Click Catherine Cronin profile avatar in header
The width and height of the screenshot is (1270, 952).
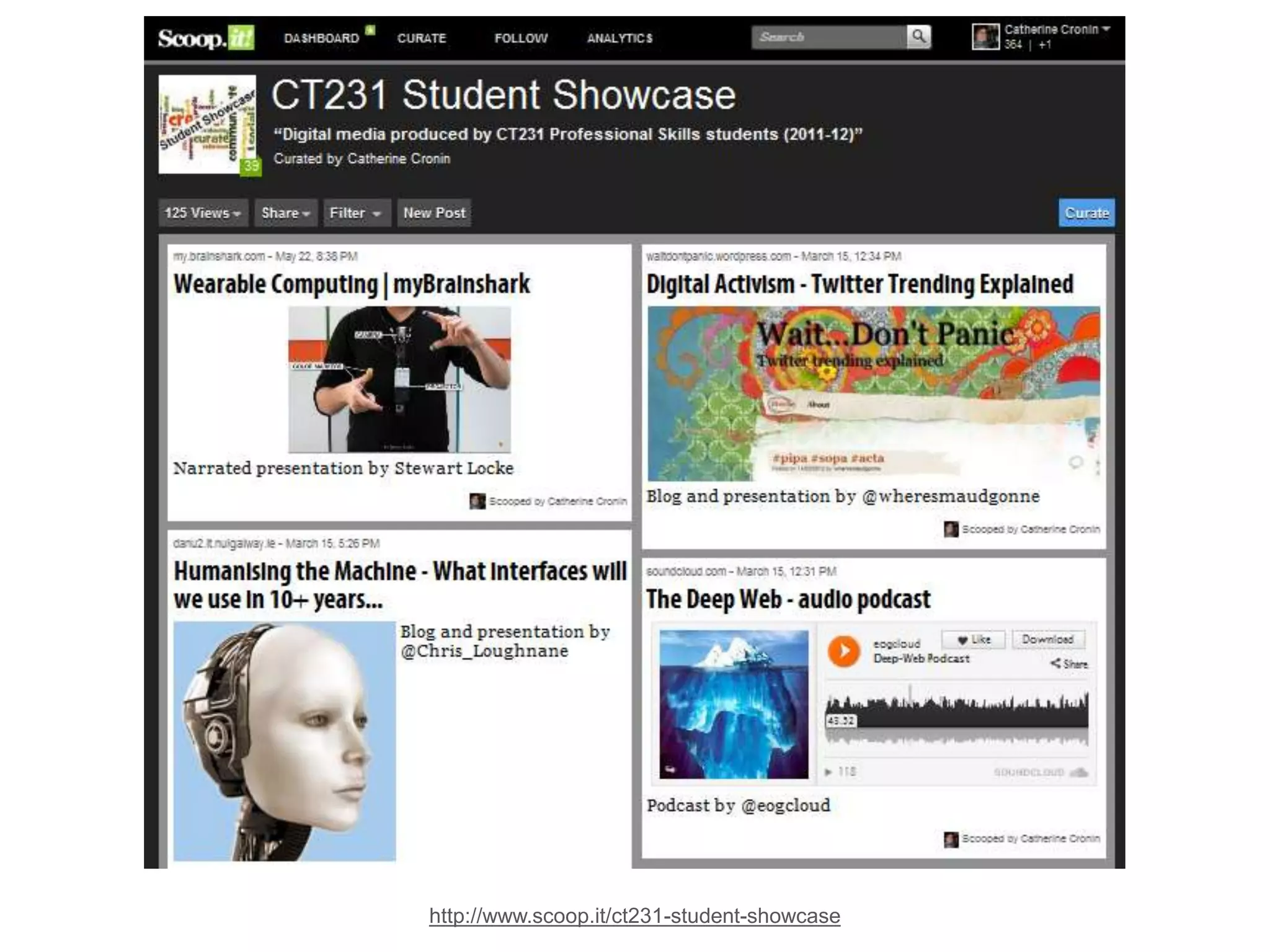(x=985, y=37)
